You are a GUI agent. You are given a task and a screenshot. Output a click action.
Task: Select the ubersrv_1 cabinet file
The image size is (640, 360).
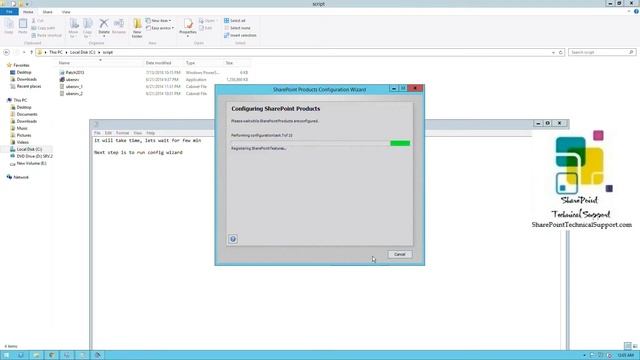pyautogui.click(x=74, y=87)
